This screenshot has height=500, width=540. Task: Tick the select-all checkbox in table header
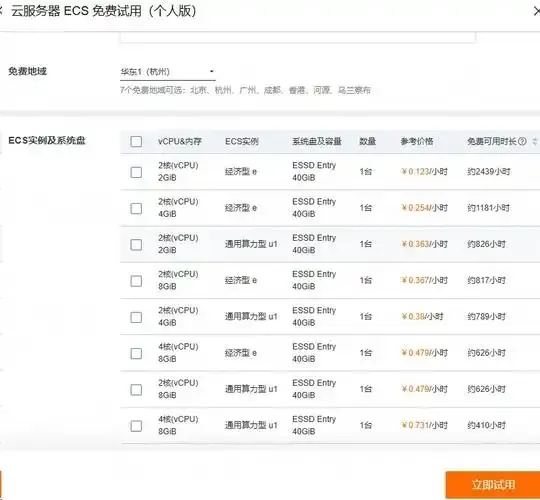136,141
